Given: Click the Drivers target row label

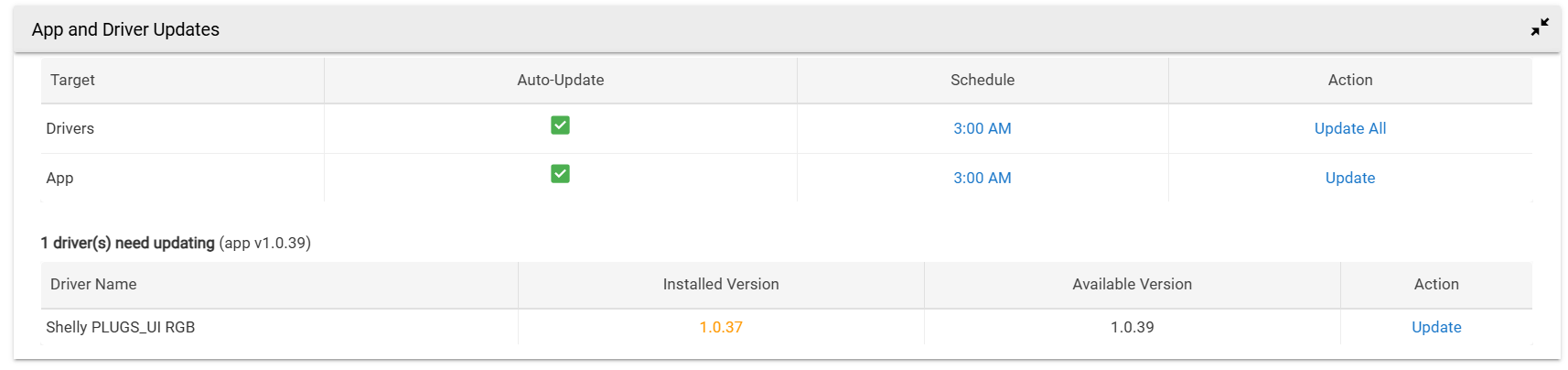Looking at the screenshot, I should 70,128.
